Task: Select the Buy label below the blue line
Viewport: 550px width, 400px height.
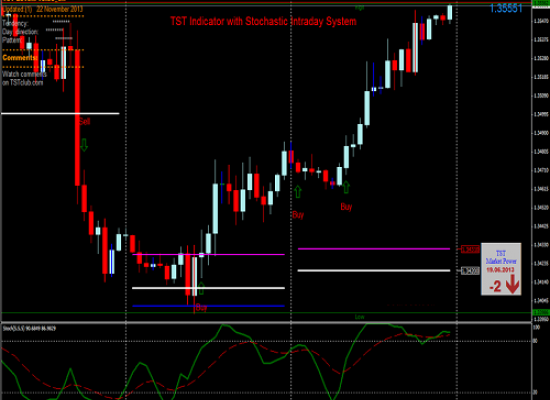Action: [x=201, y=308]
